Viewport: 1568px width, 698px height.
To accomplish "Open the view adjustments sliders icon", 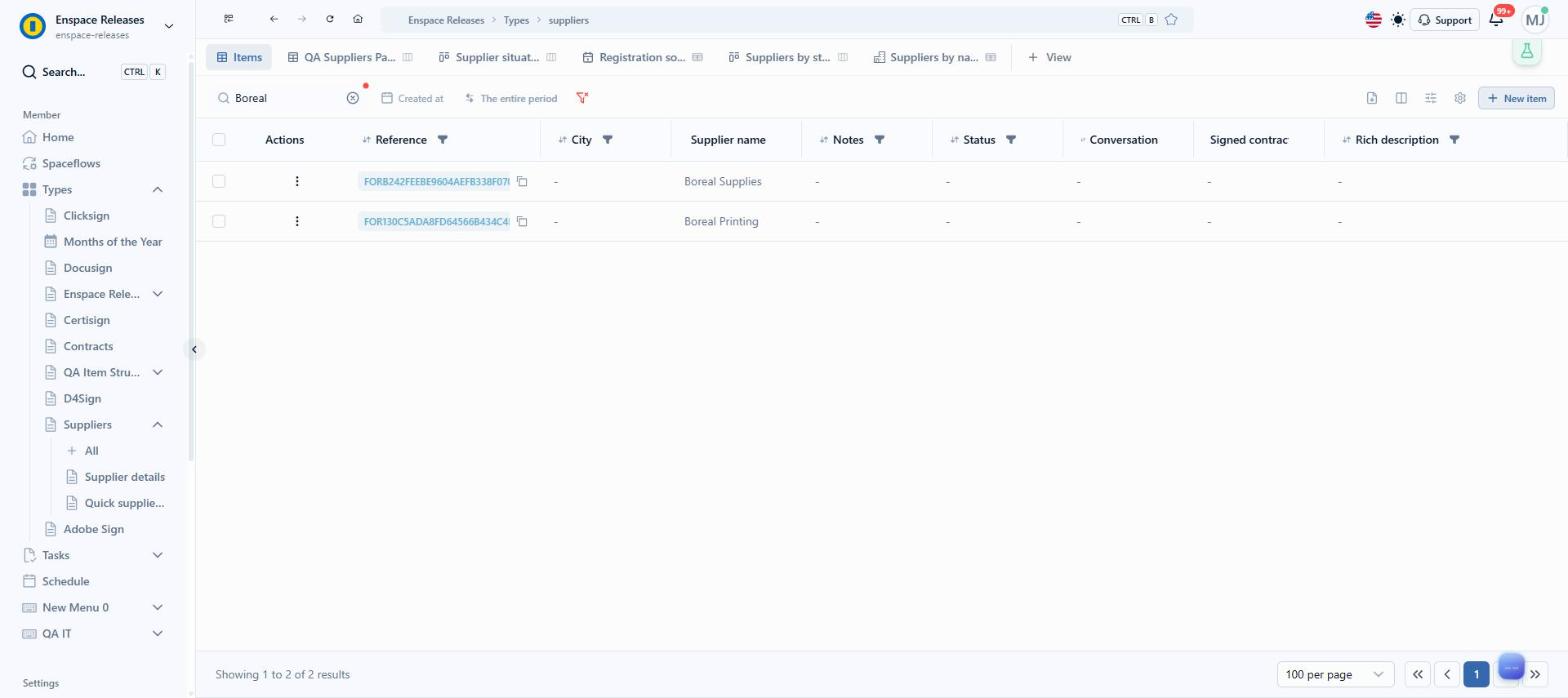I will click(x=1431, y=98).
